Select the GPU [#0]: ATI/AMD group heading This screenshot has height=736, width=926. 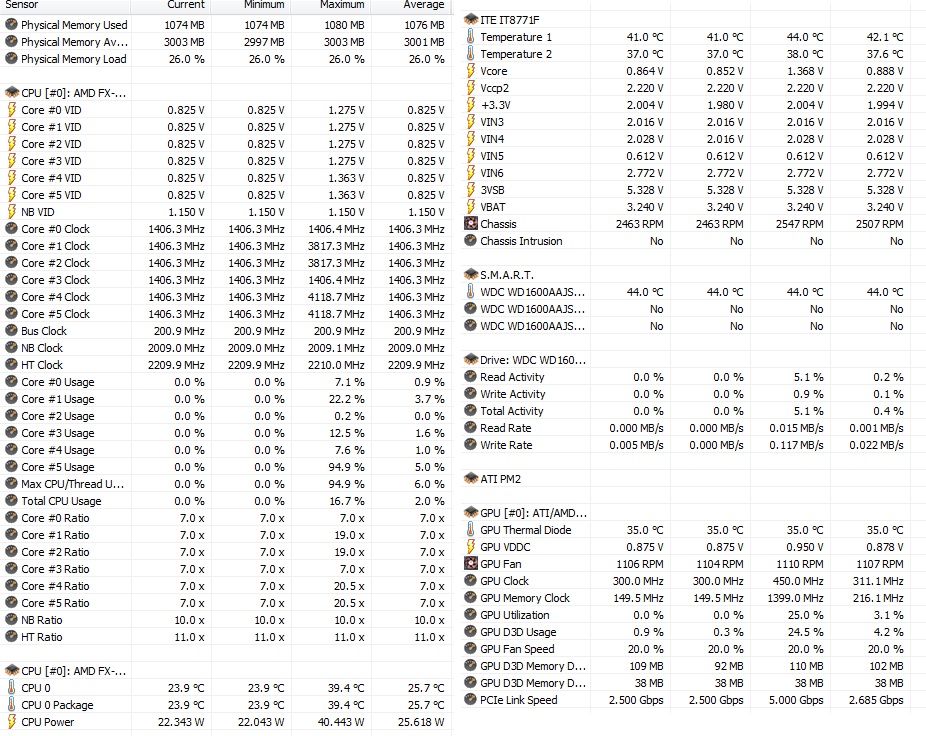[534, 513]
